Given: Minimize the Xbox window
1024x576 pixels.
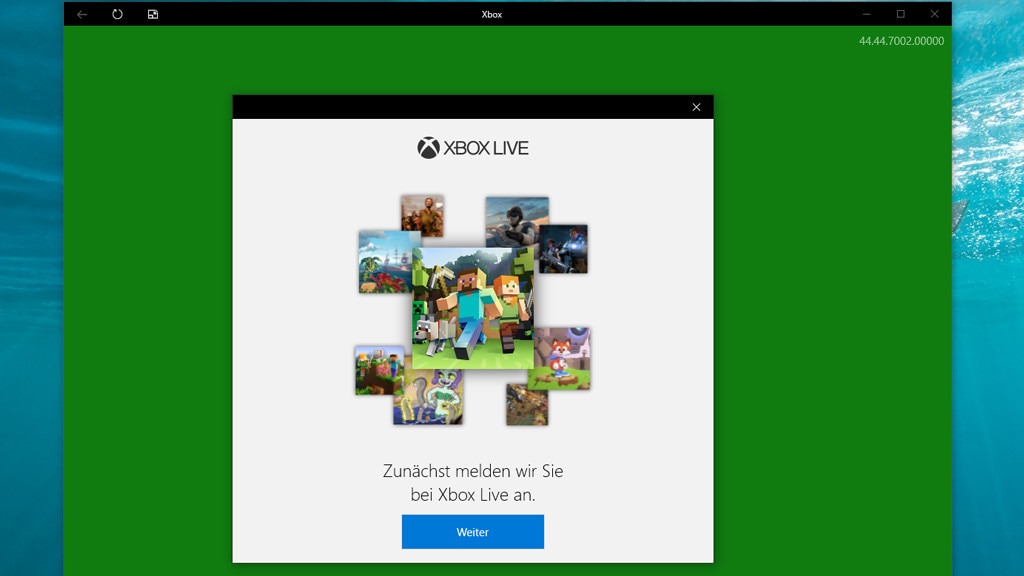Looking at the screenshot, I should coord(867,14).
